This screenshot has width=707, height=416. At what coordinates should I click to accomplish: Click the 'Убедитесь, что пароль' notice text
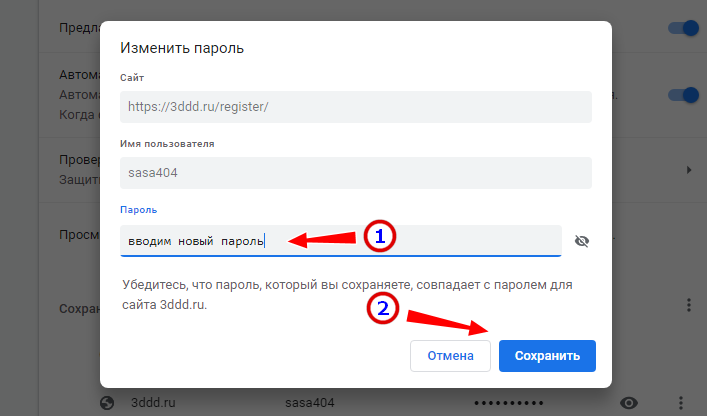[x=347, y=295]
